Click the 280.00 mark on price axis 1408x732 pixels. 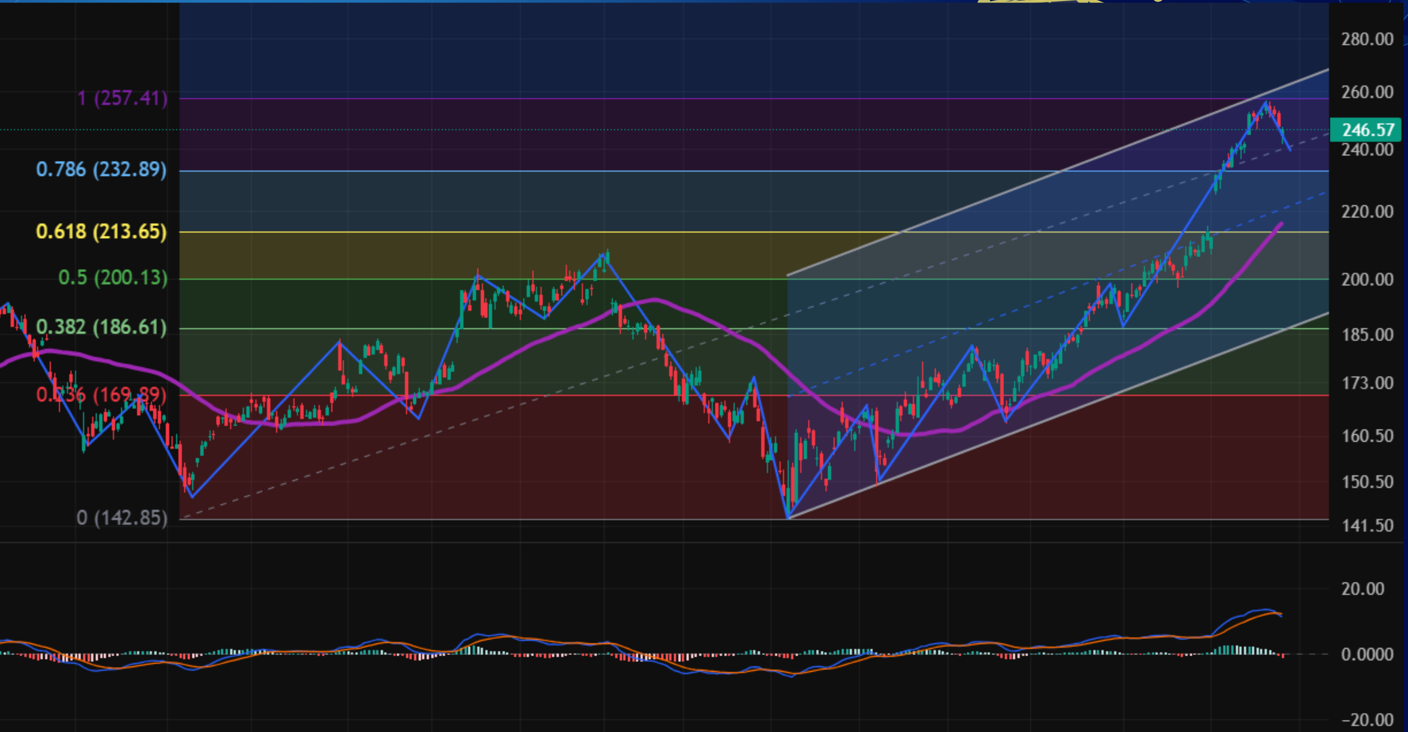click(x=1368, y=40)
